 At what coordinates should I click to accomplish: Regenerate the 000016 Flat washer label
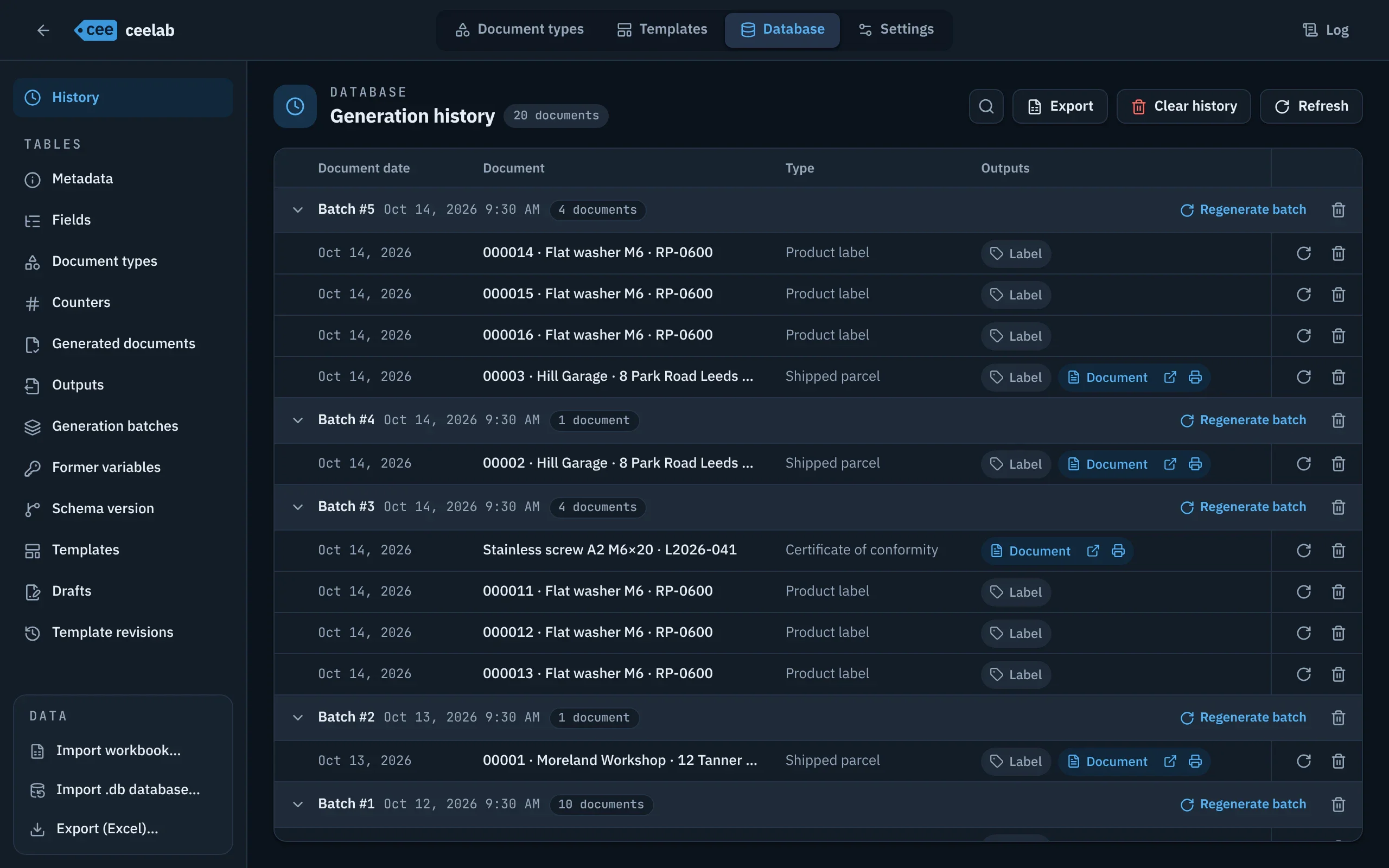1303,336
